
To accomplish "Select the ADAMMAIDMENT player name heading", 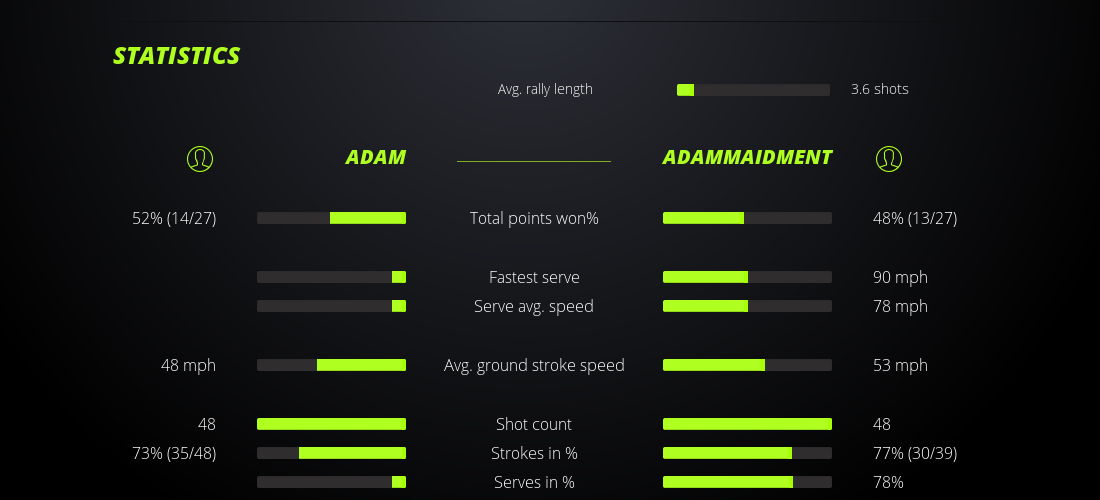I will point(747,157).
